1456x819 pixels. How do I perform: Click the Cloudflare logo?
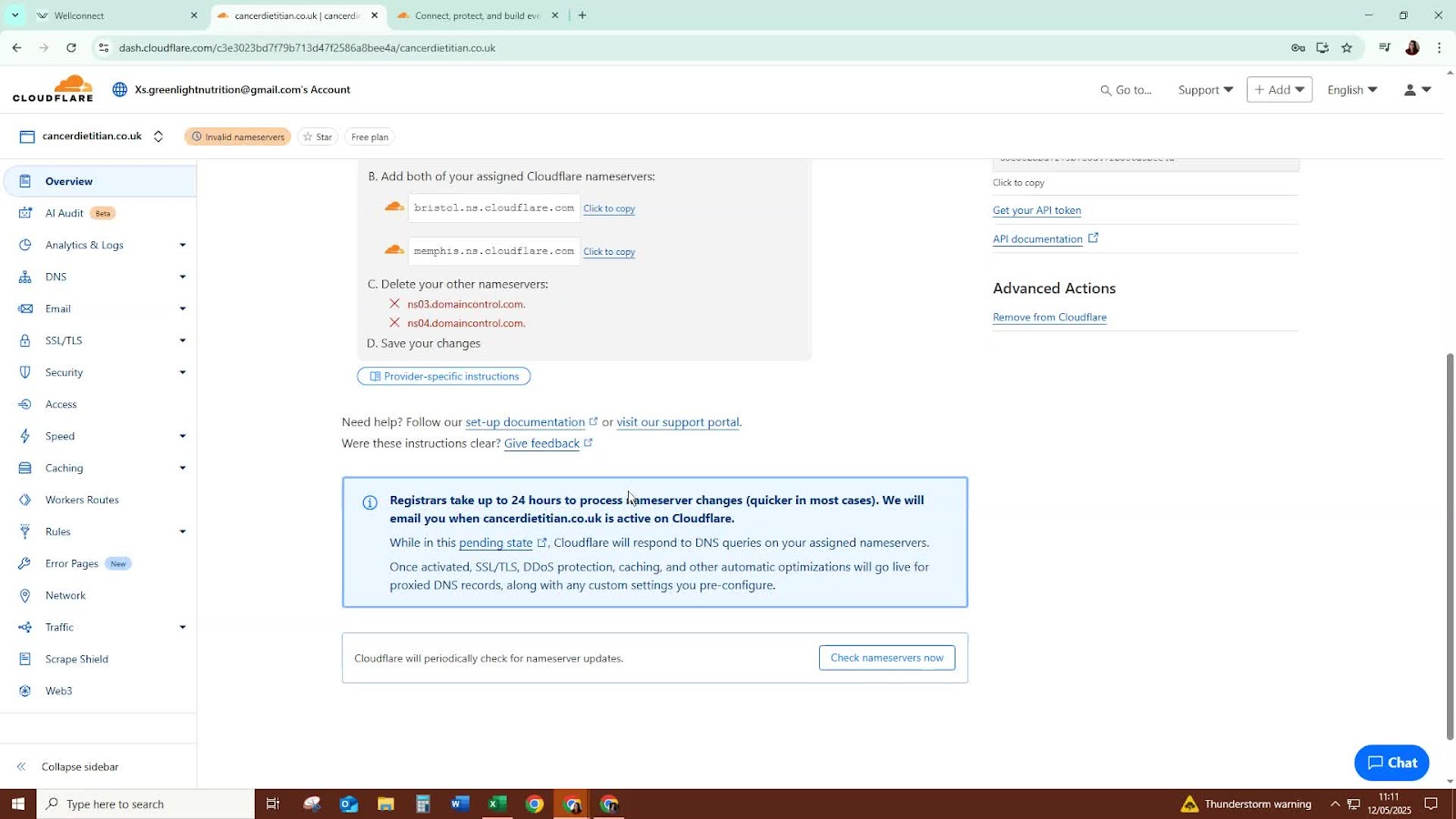pyautogui.click(x=53, y=88)
